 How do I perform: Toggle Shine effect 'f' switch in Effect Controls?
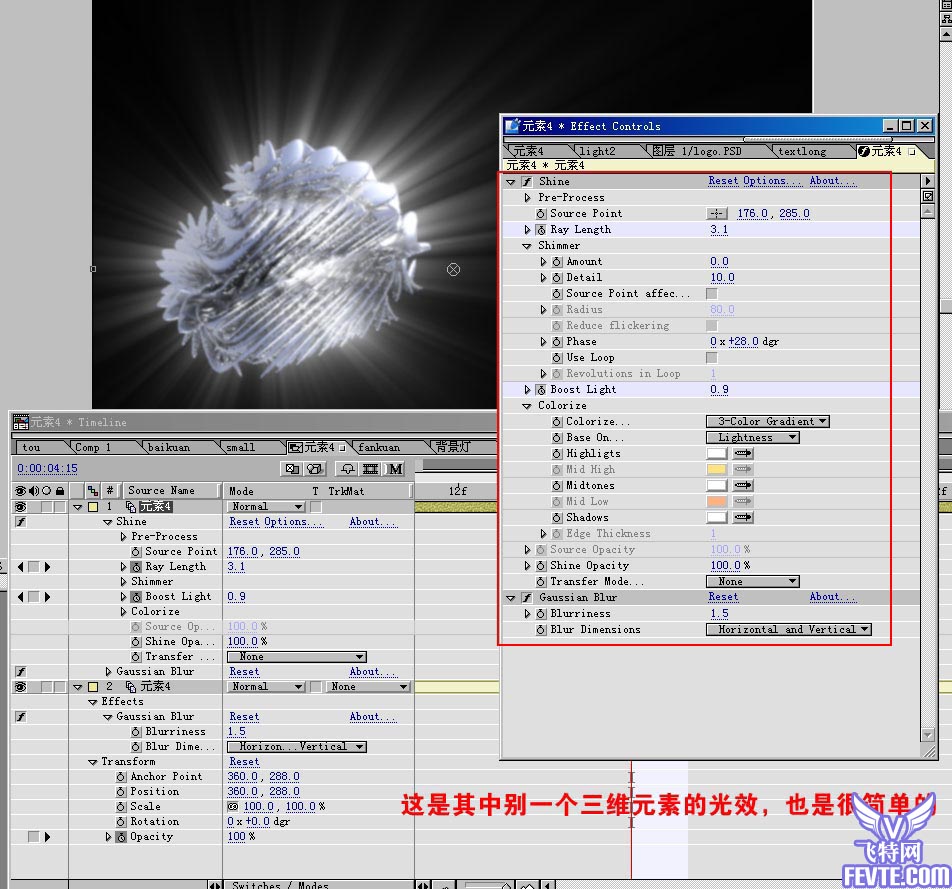click(526, 182)
